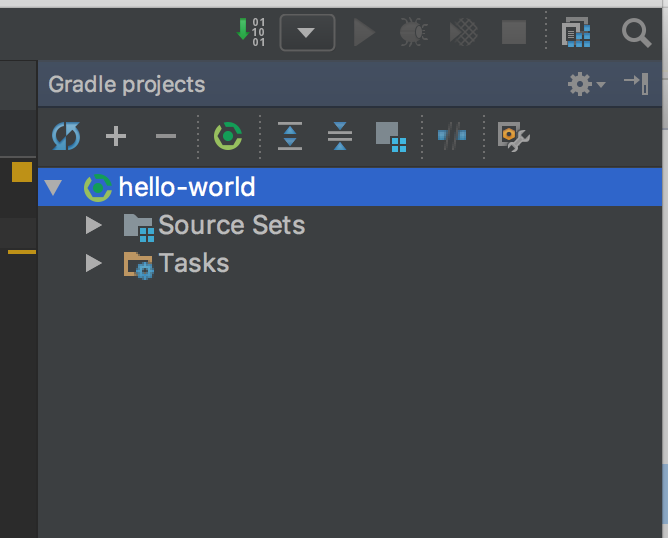Screen dimensions: 668x538
Task: Click the Stop square button
Action: pyautogui.click(x=514, y=32)
